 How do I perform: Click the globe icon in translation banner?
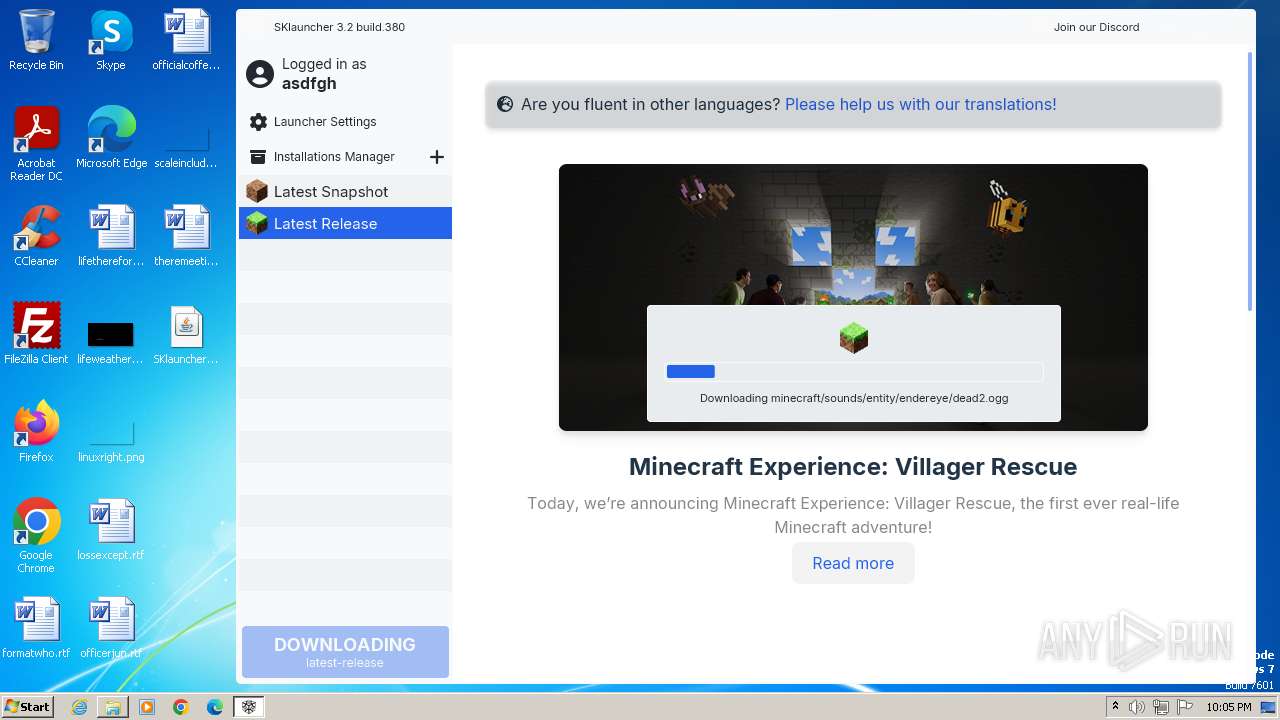[505, 104]
